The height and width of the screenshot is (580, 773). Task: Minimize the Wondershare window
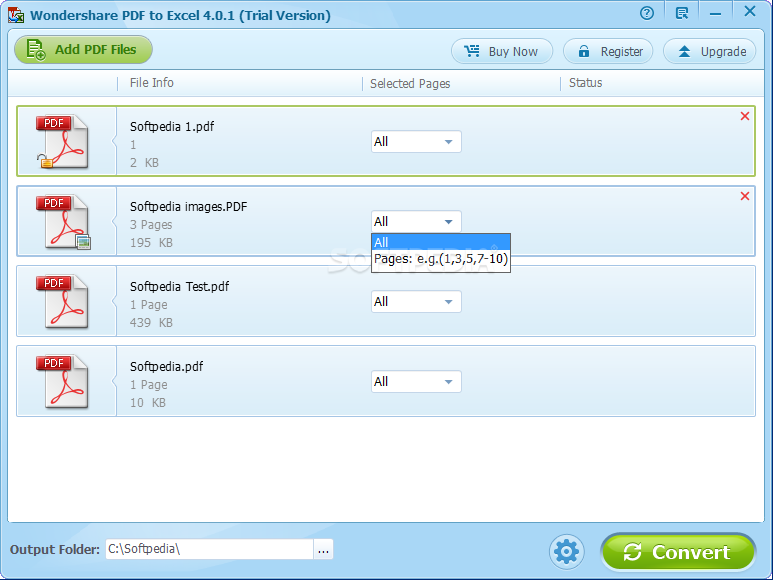715,13
